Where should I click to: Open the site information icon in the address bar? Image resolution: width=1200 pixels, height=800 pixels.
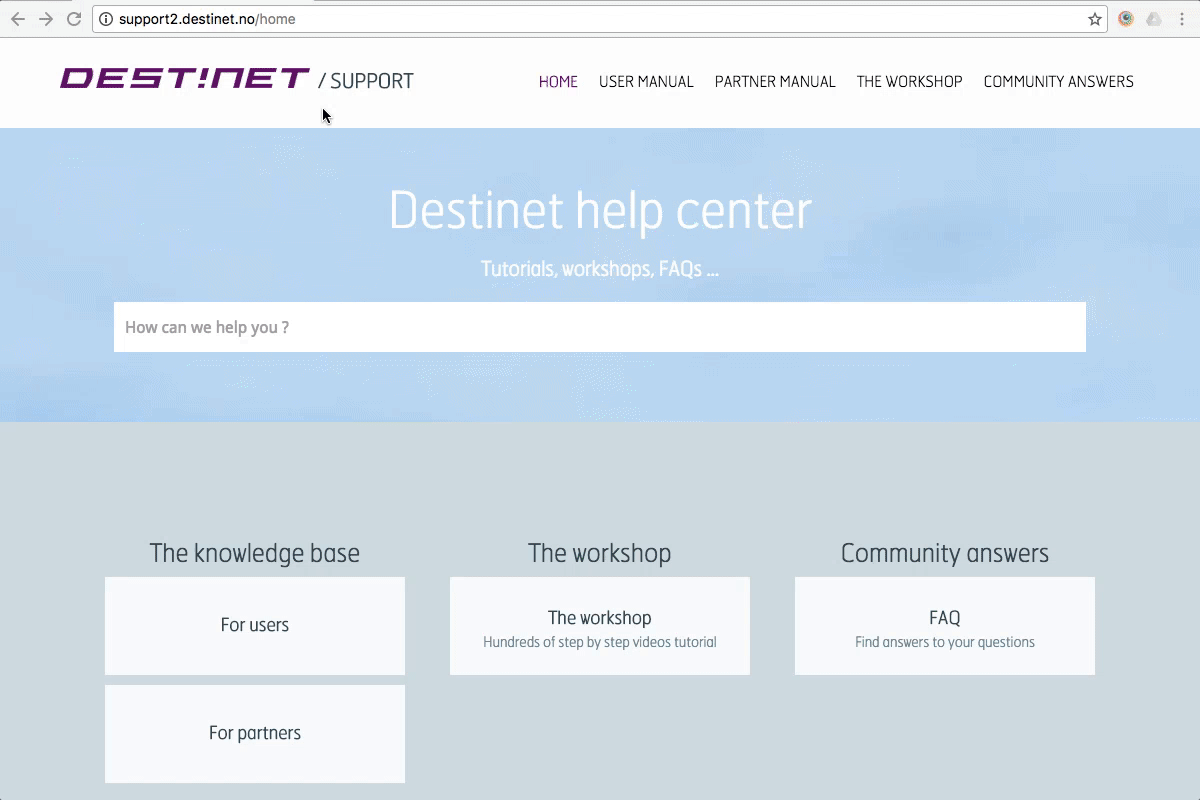(x=106, y=19)
